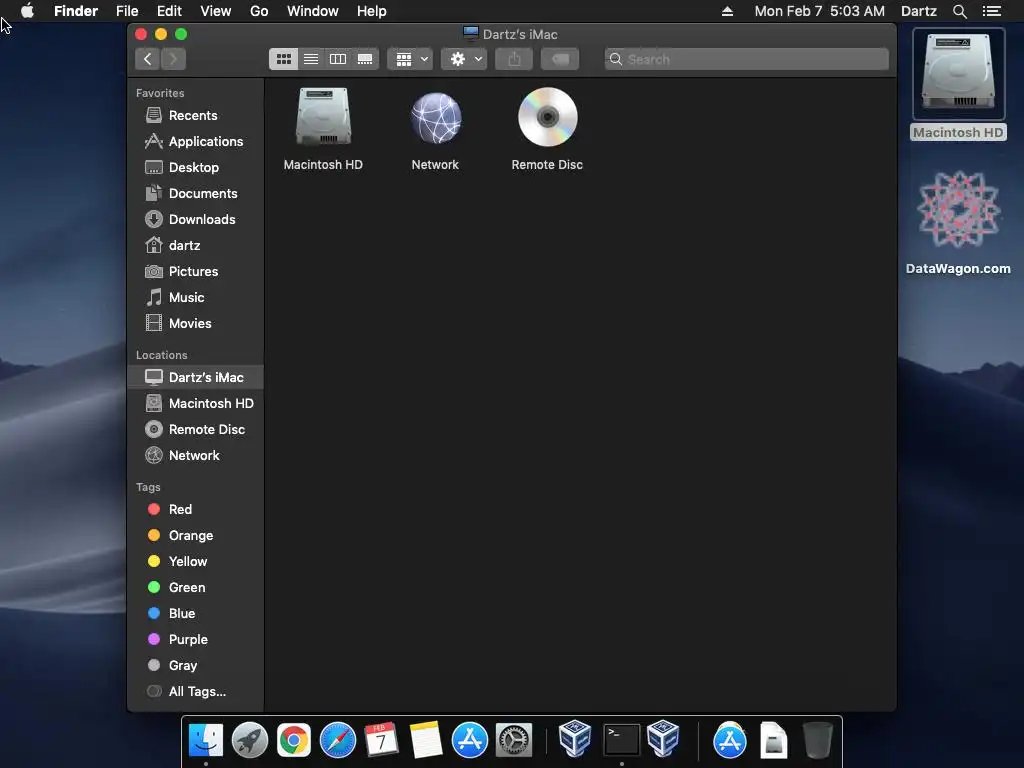Filter by the Red tag
This screenshot has width=1024, height=768.
point(195,509)
